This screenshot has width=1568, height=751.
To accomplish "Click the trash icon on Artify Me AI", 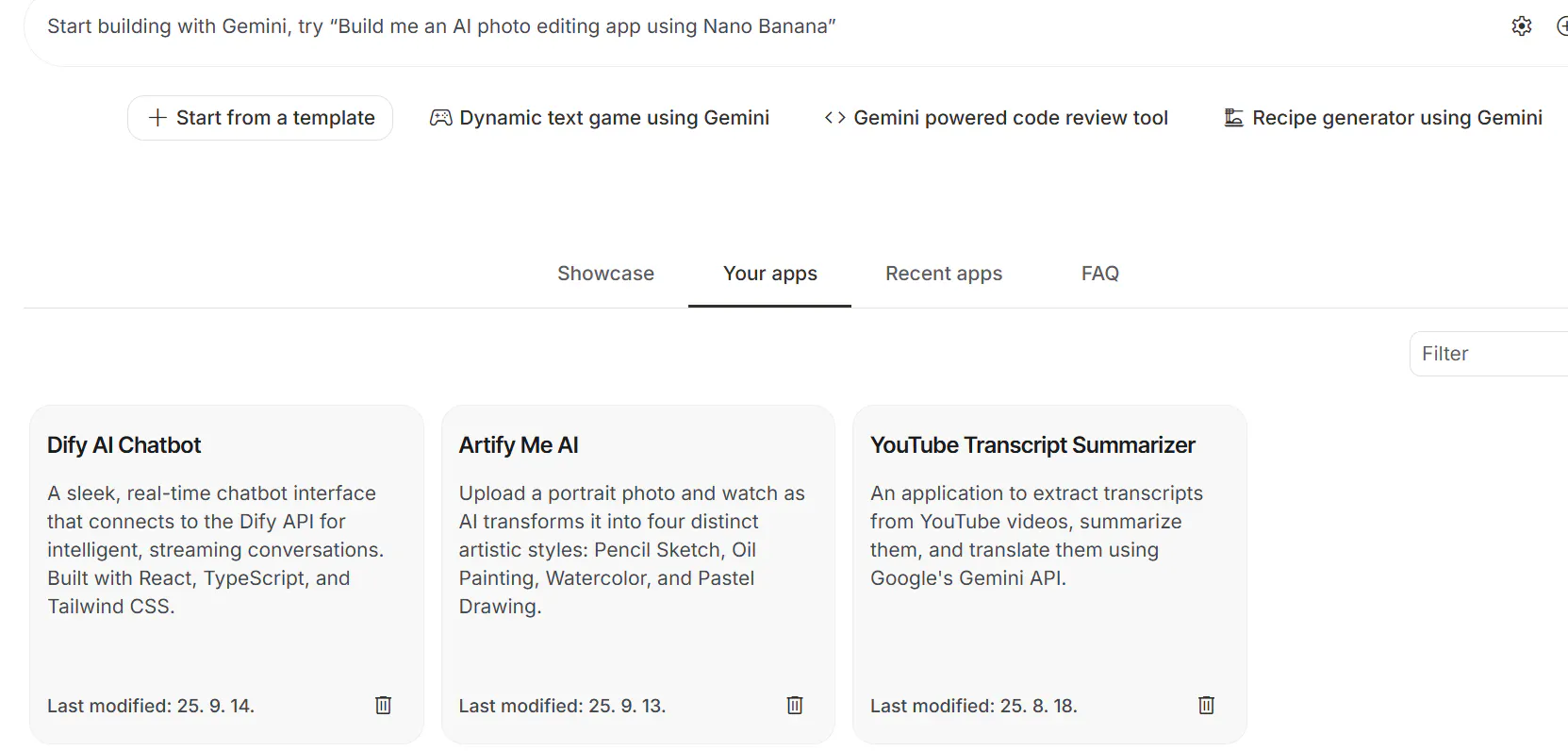I will (795, 705).
